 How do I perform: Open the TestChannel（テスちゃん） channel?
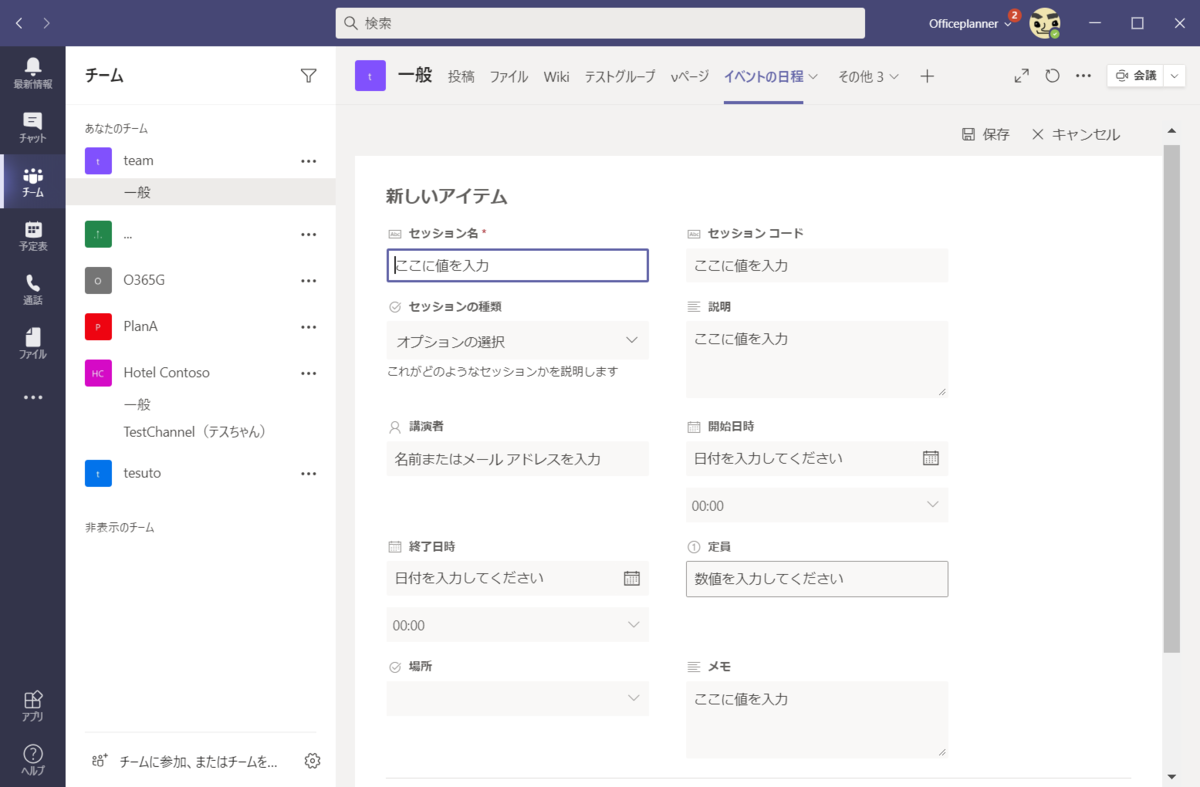pos(195,432)
